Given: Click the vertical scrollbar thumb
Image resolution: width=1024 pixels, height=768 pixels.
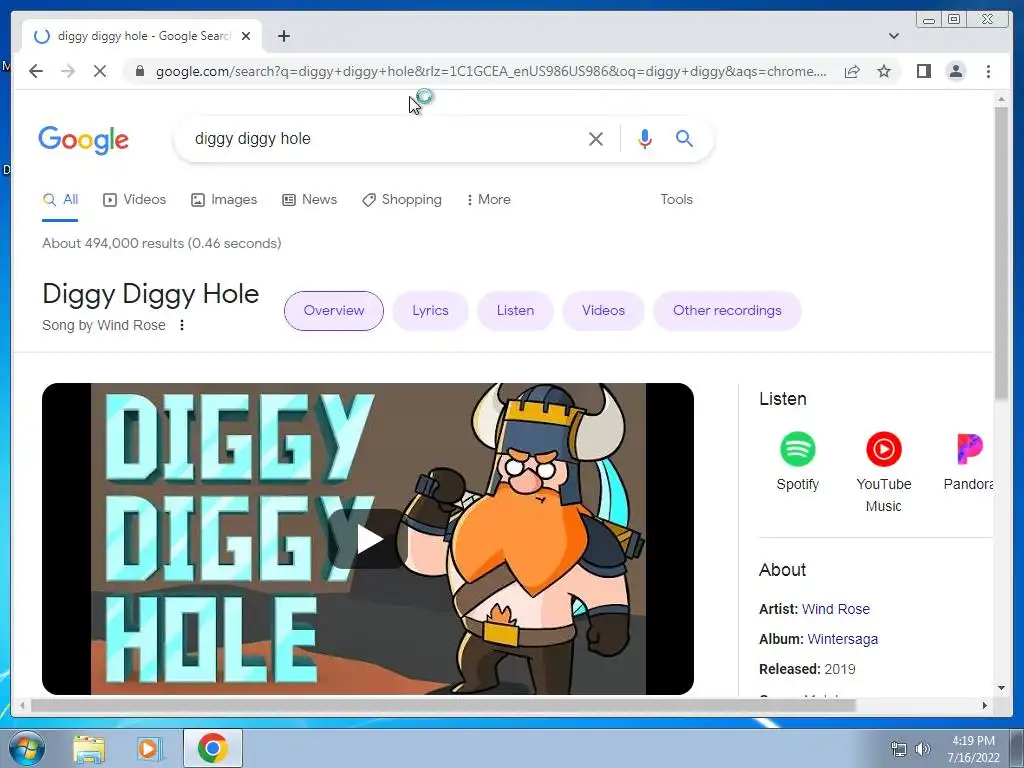Looking at the screenshot, I should pyautogui.click(x=1001, y=253).
